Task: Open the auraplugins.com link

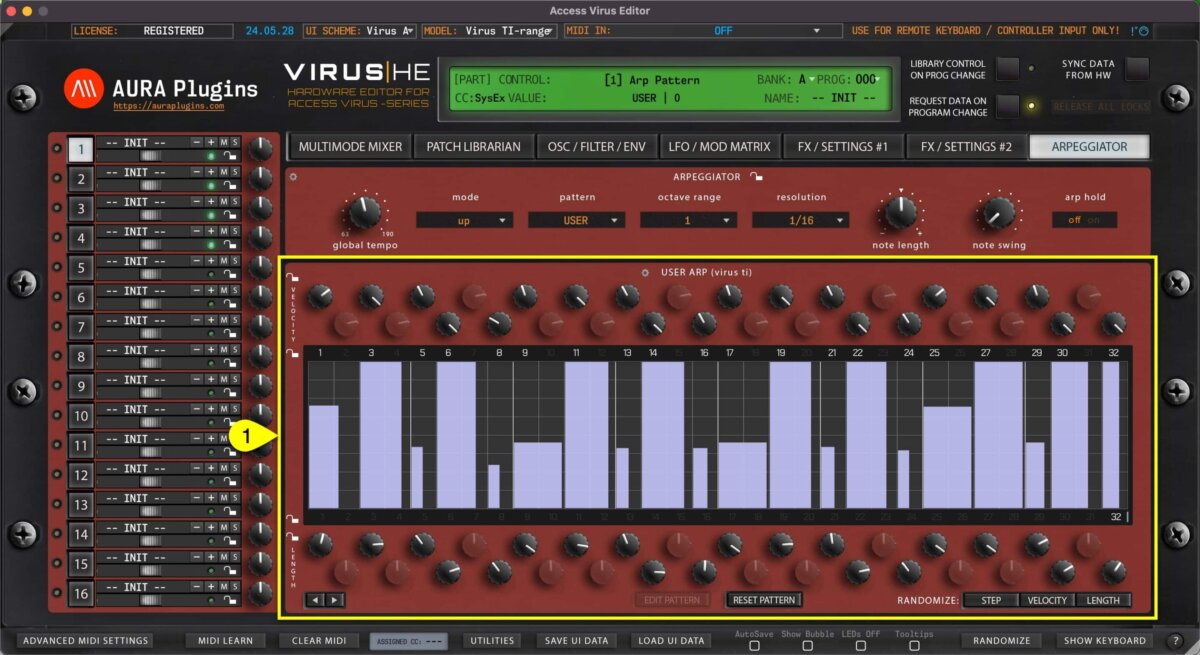Action: [x=169, y=105]
